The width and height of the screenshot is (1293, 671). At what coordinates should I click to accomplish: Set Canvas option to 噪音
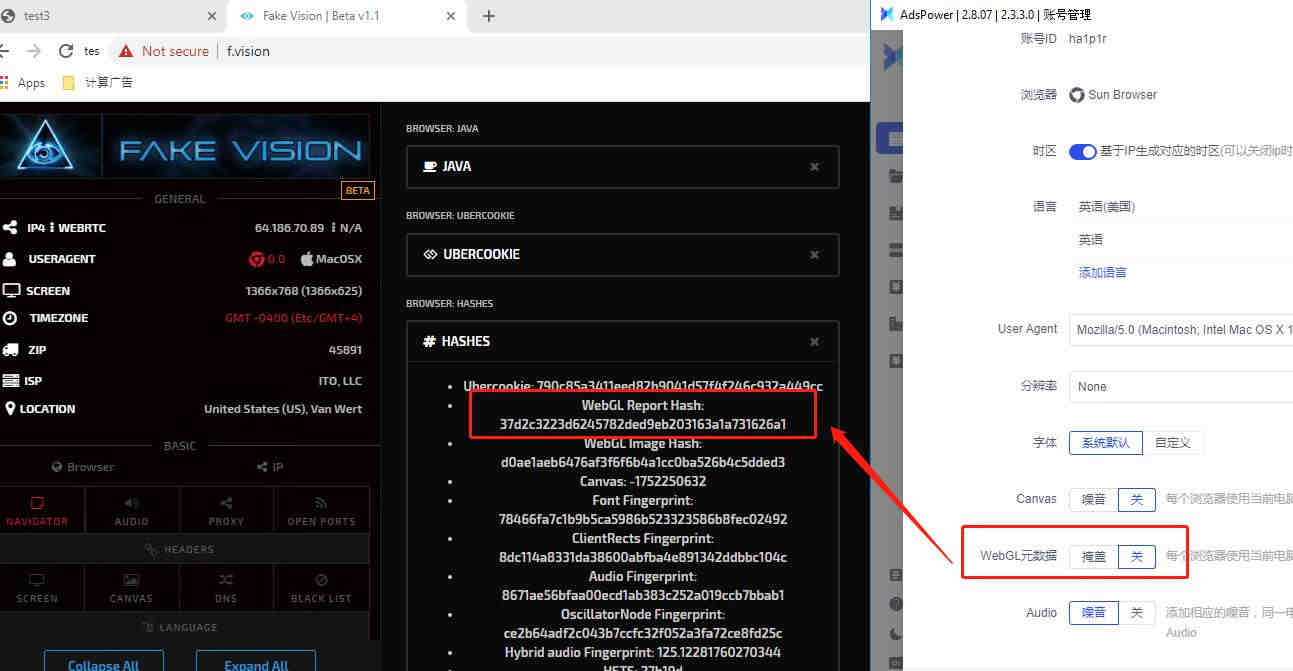pos(1093,500)
